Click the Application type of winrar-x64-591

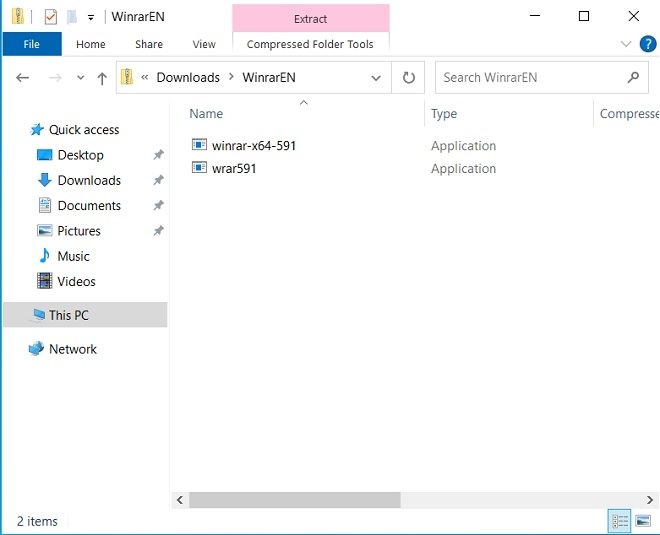pyautogui.click(x=463, y=146)
